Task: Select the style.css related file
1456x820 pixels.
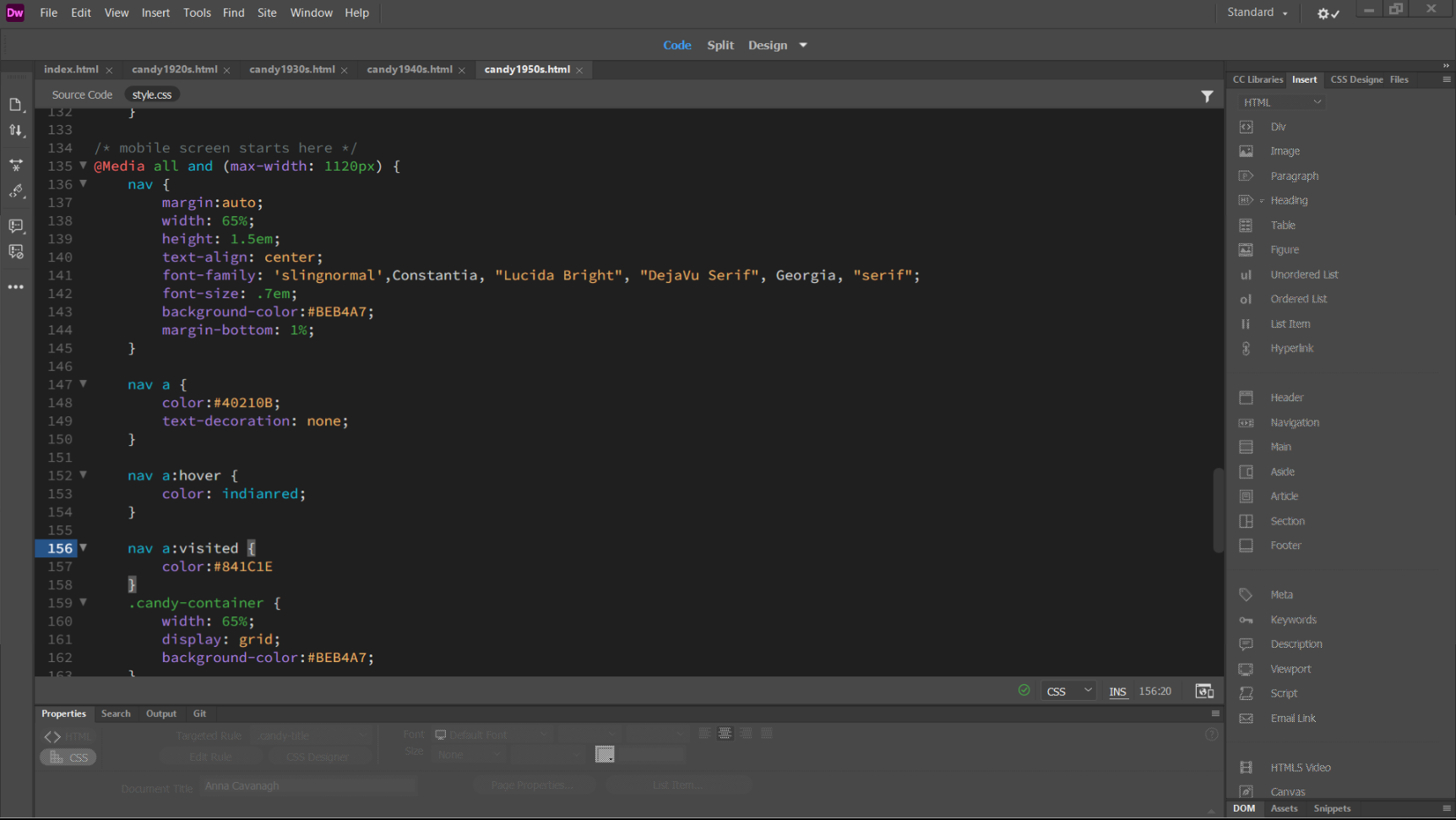Action: click(152, 95)
